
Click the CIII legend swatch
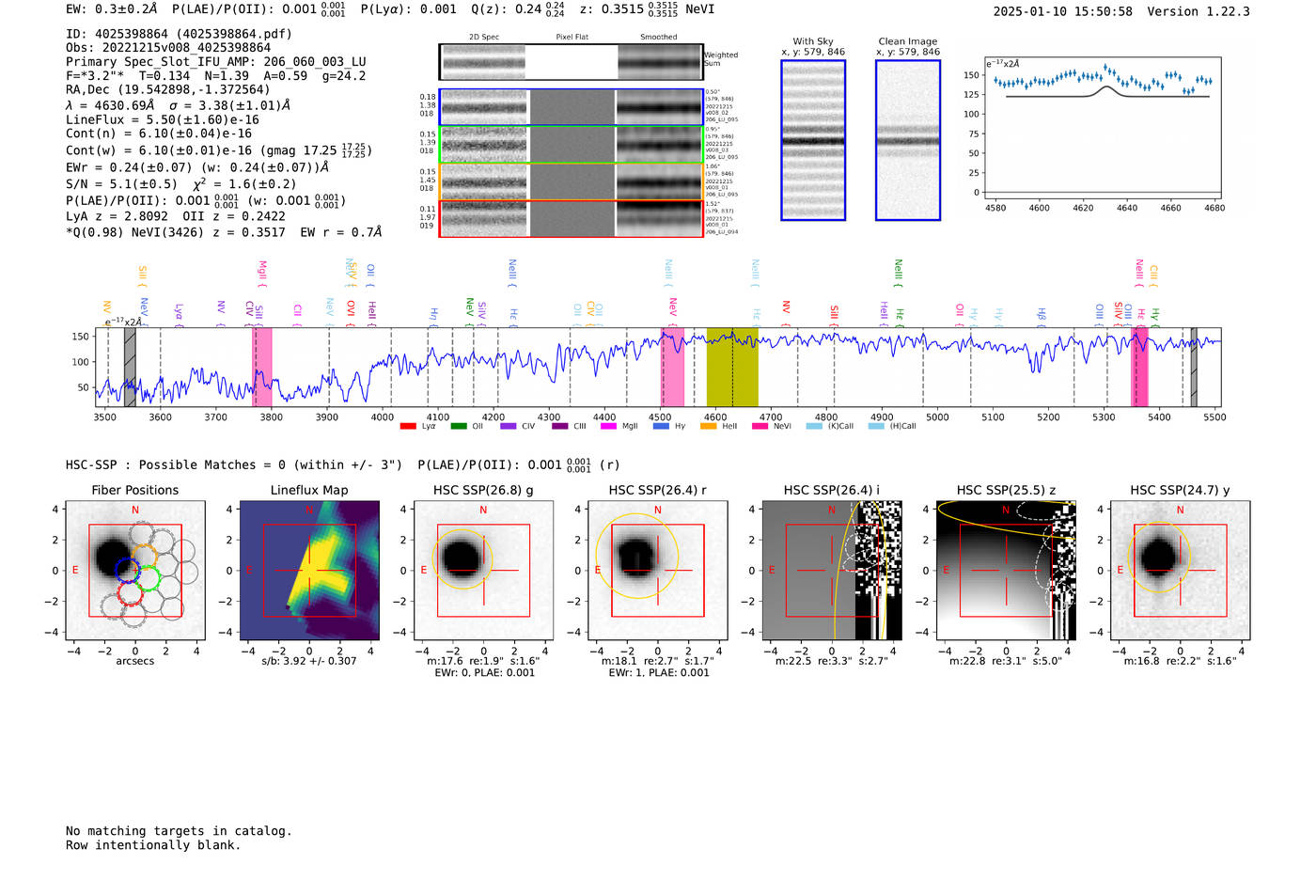click(x=560, y=426)
